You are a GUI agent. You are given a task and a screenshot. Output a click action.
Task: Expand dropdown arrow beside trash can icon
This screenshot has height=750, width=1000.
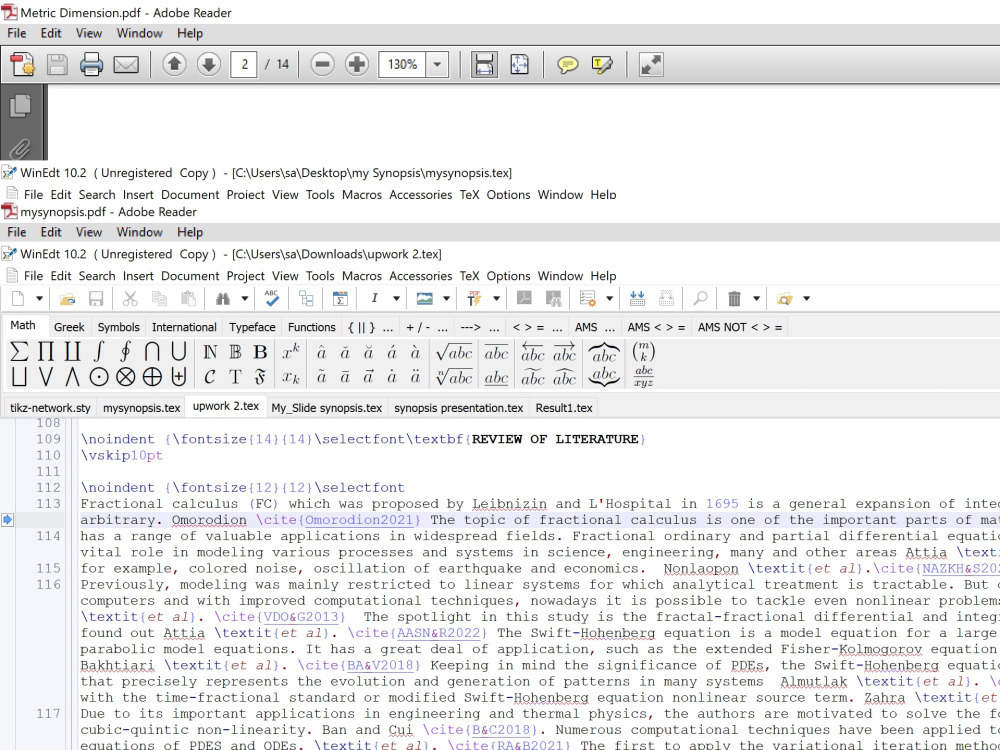click(x=756, y=298)
